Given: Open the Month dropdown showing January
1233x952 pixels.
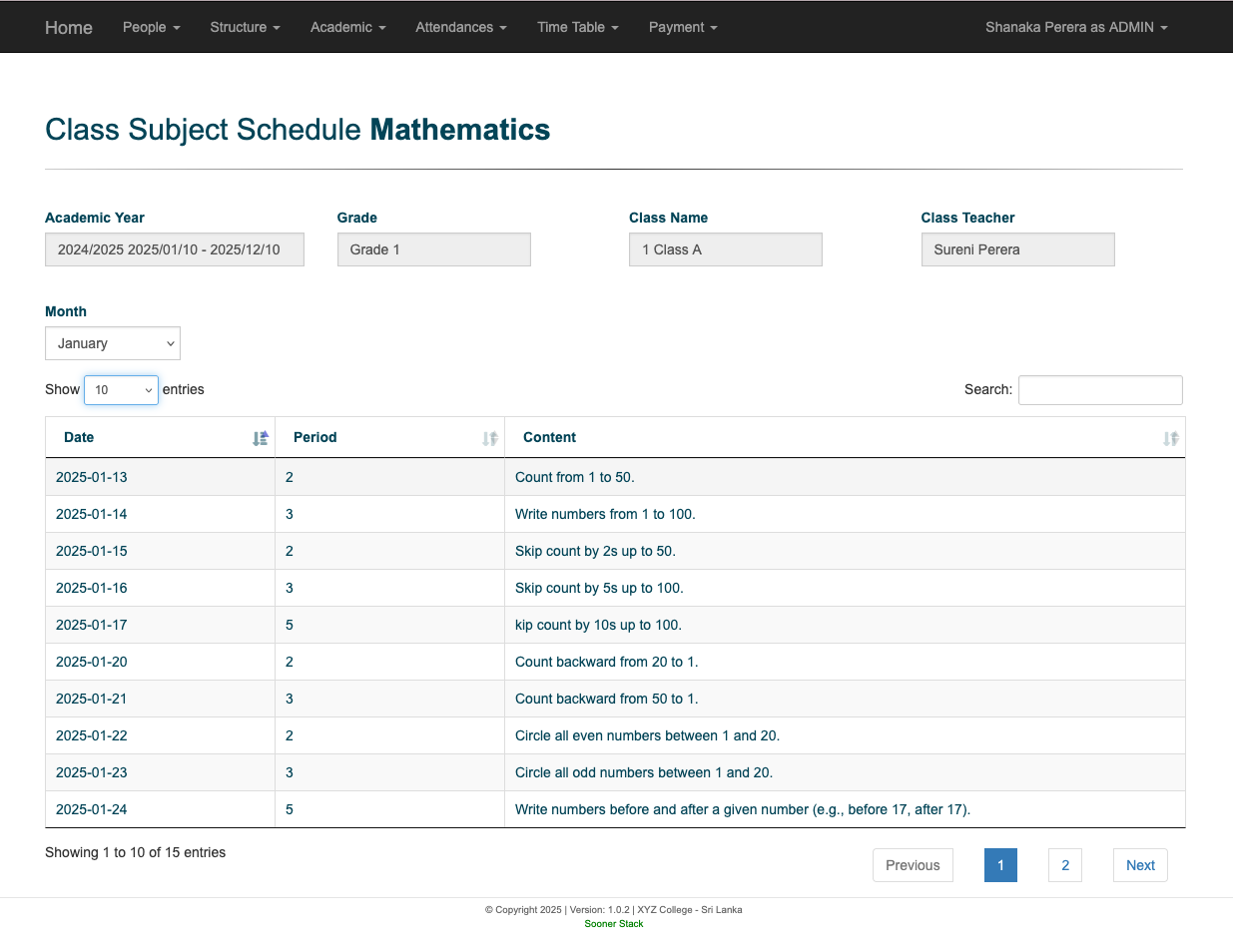Looking at the screenshot, I should point(113,343).
